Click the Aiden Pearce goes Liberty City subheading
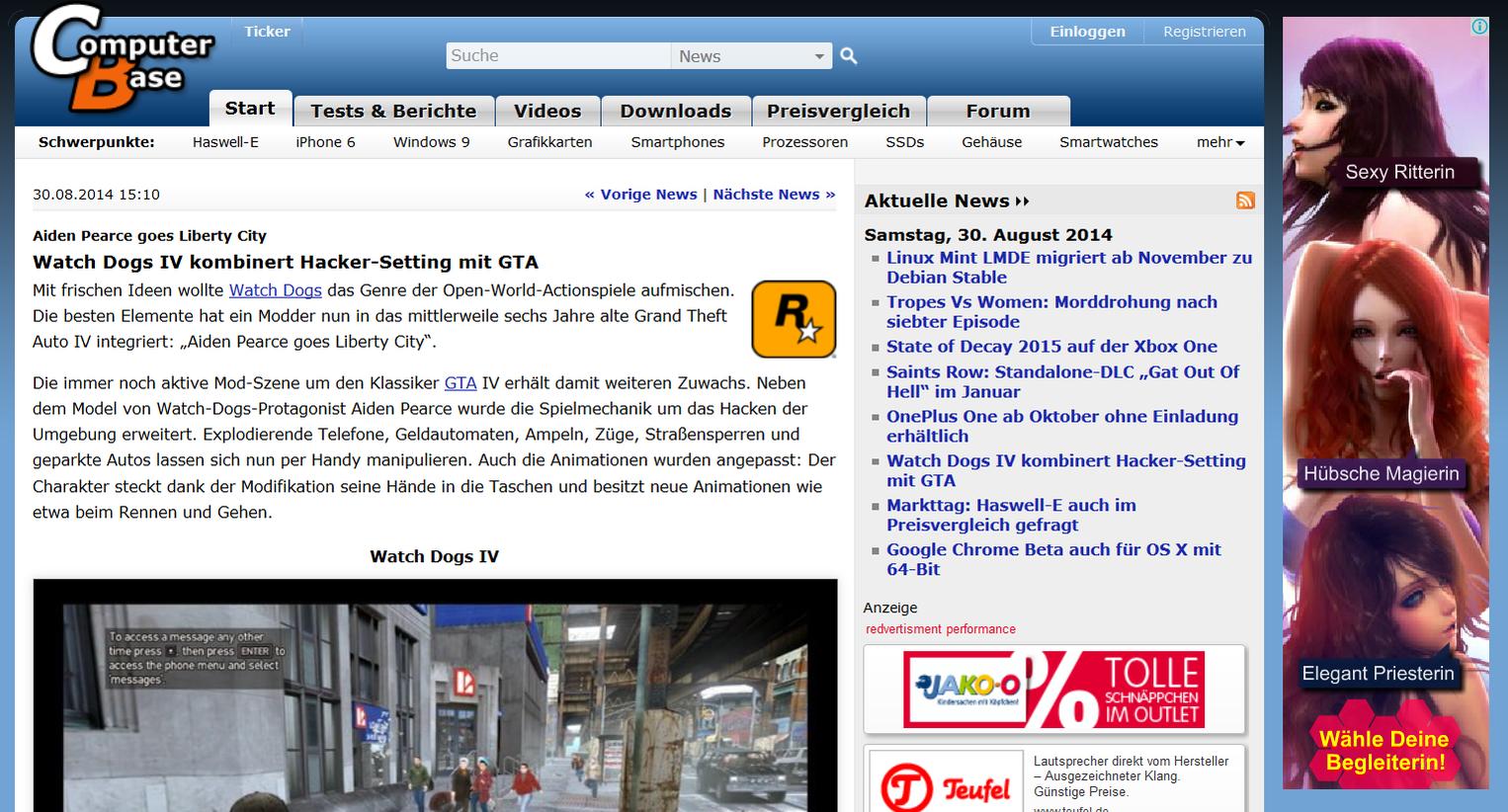 [149, 236]
